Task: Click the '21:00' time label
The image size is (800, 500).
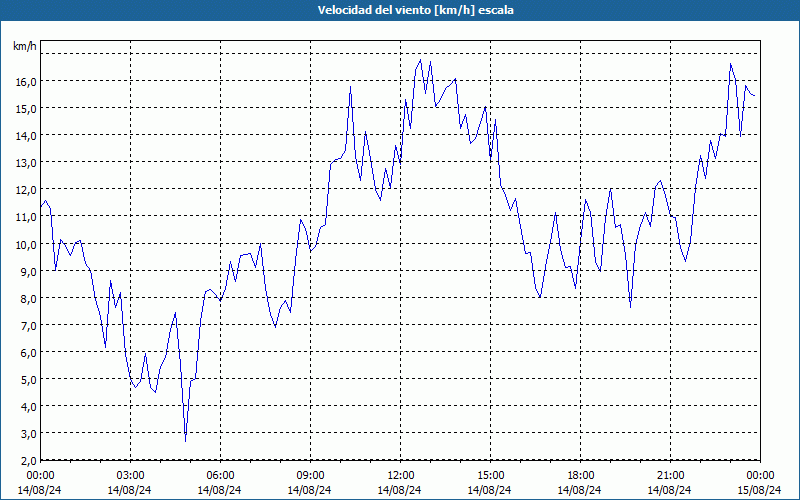Action: point(670,476)
